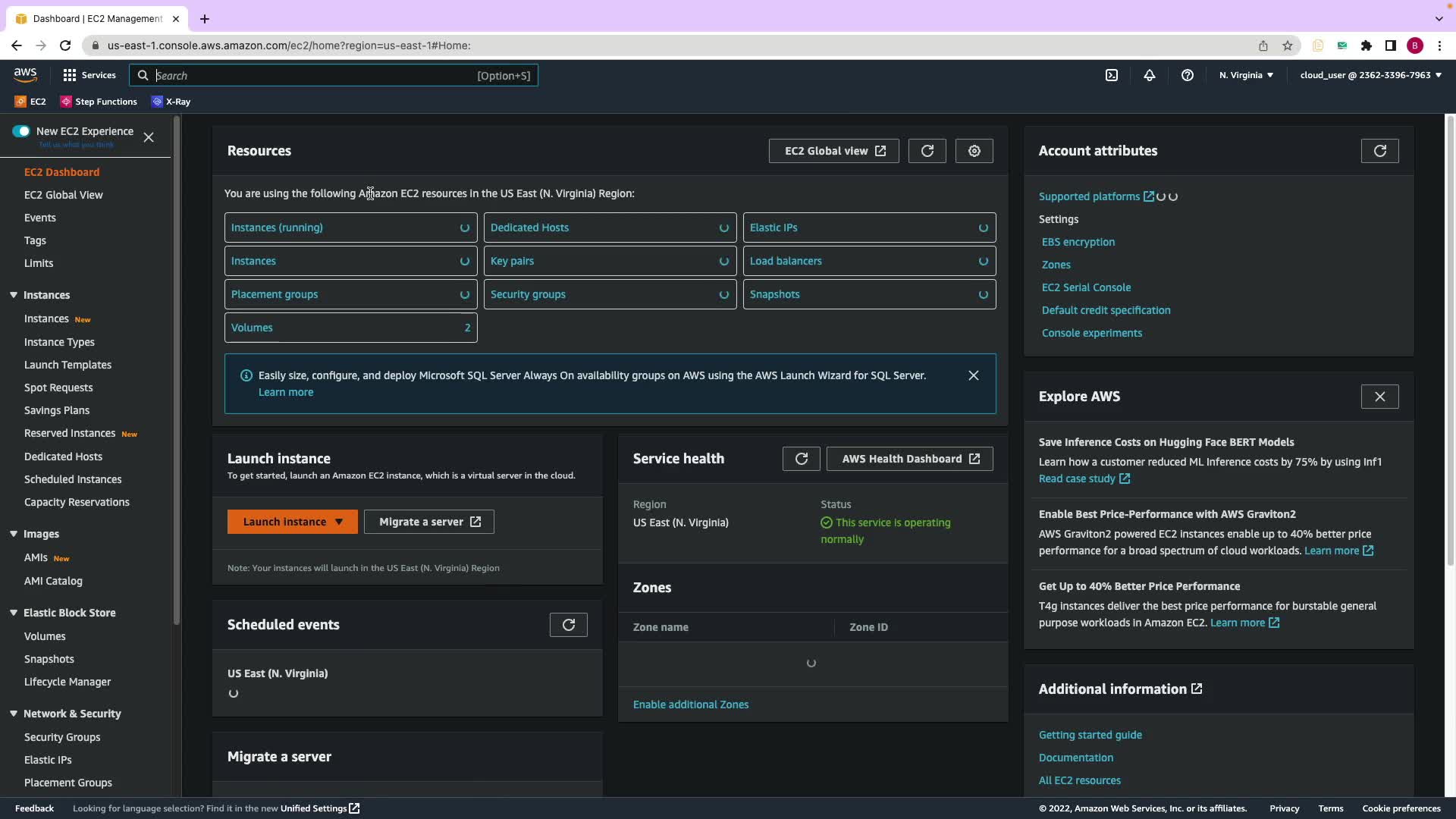
Task: Open the notifications bell
Action: (1150, 75)
